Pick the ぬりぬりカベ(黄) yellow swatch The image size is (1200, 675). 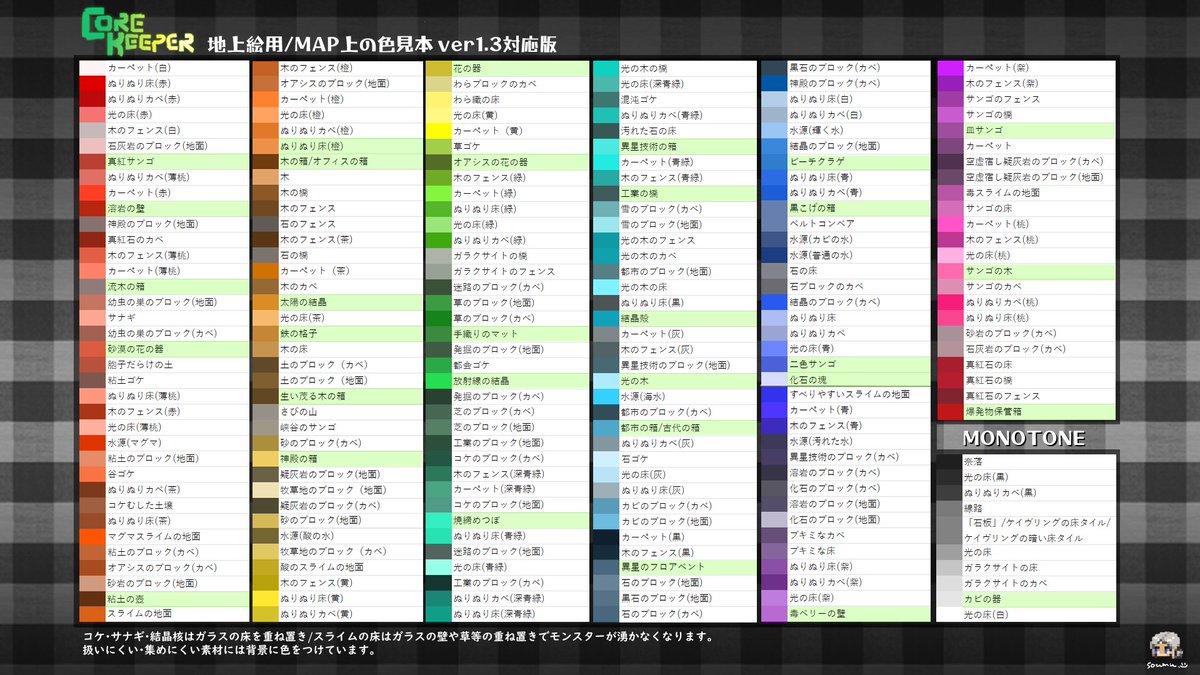[266, 614]
